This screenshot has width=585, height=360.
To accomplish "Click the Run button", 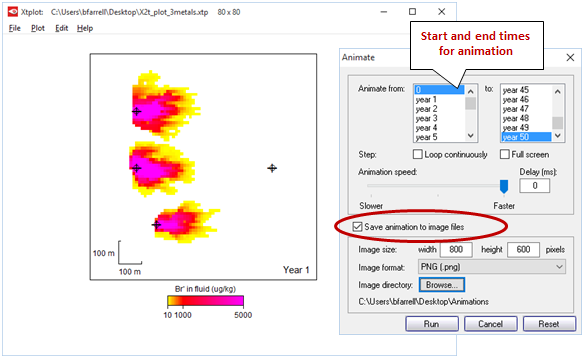I will tap(432, 324).
